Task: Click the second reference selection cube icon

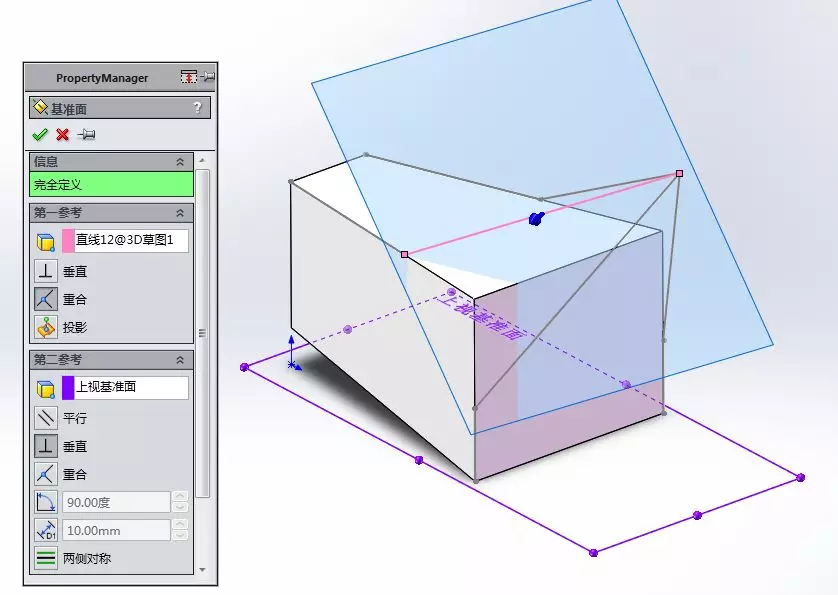Action: [x=46, y=389]
